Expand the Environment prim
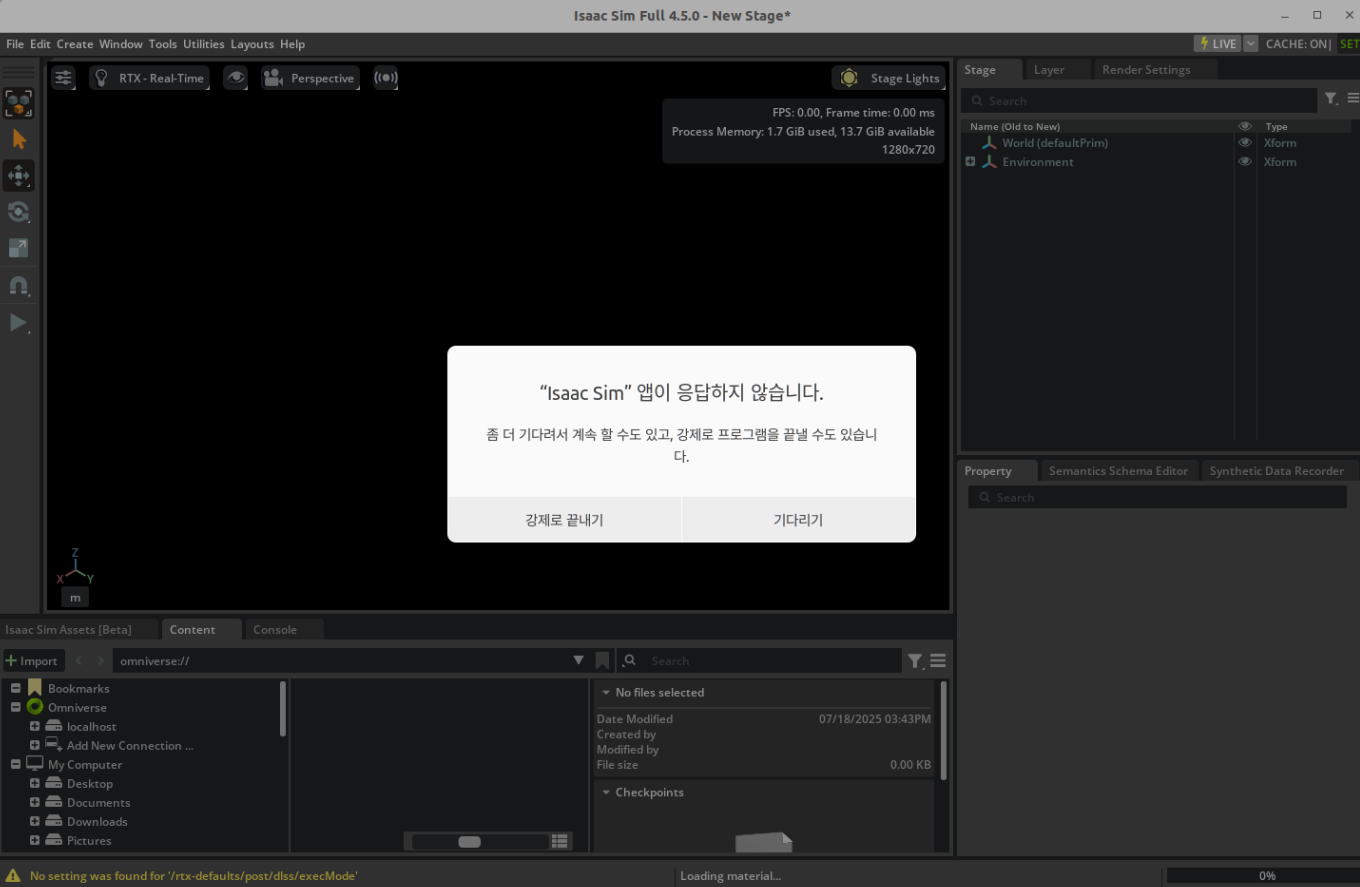 click(x=970, y=162)
